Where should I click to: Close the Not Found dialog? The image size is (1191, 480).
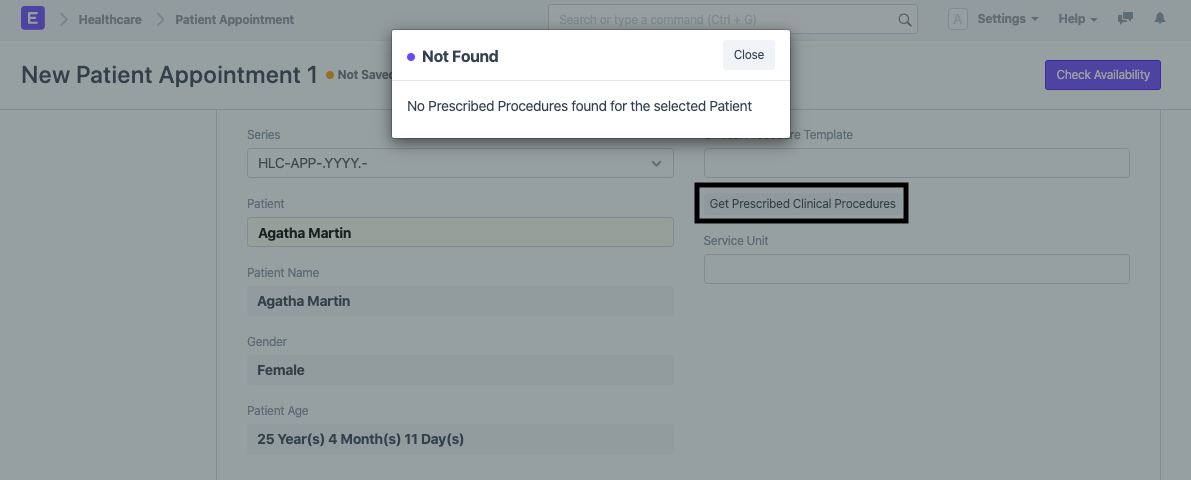pyautogui.click(x=749, y=55)
